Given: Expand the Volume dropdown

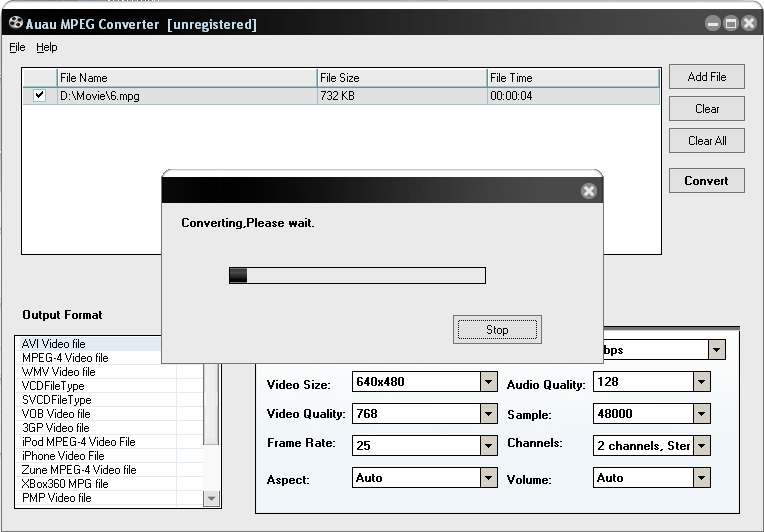Looking at the screenshot, I should (702, 478).
